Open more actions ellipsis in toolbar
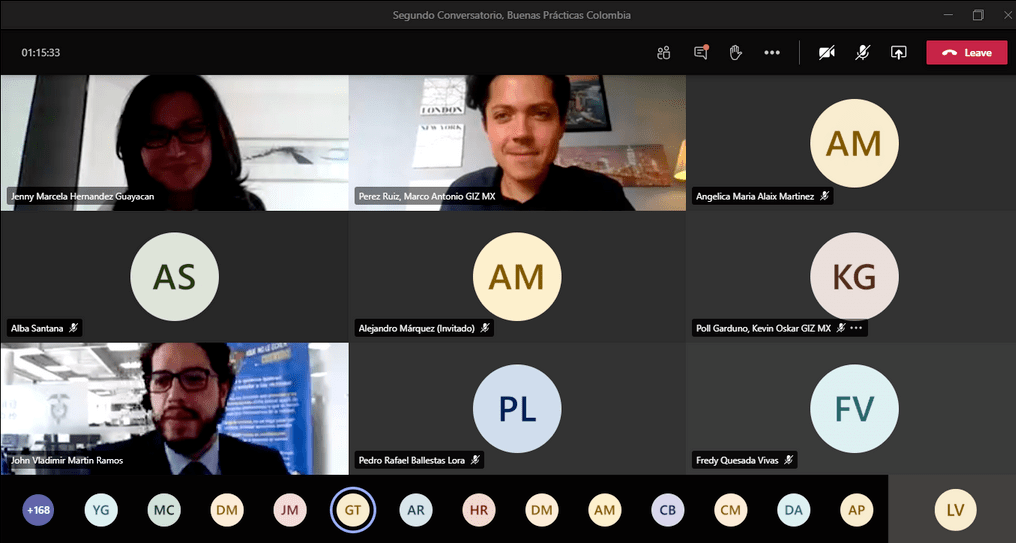Viewport: 1016px width, 543px height. tap(772, 53)
